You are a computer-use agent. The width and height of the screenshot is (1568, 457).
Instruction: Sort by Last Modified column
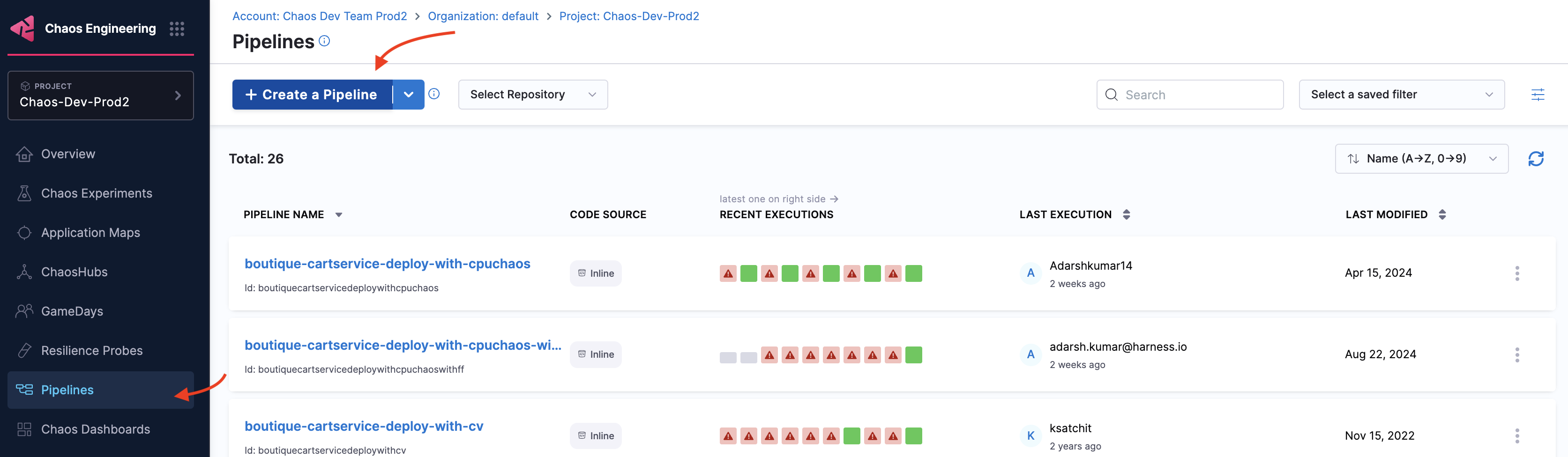click(x=1441, y=215)
